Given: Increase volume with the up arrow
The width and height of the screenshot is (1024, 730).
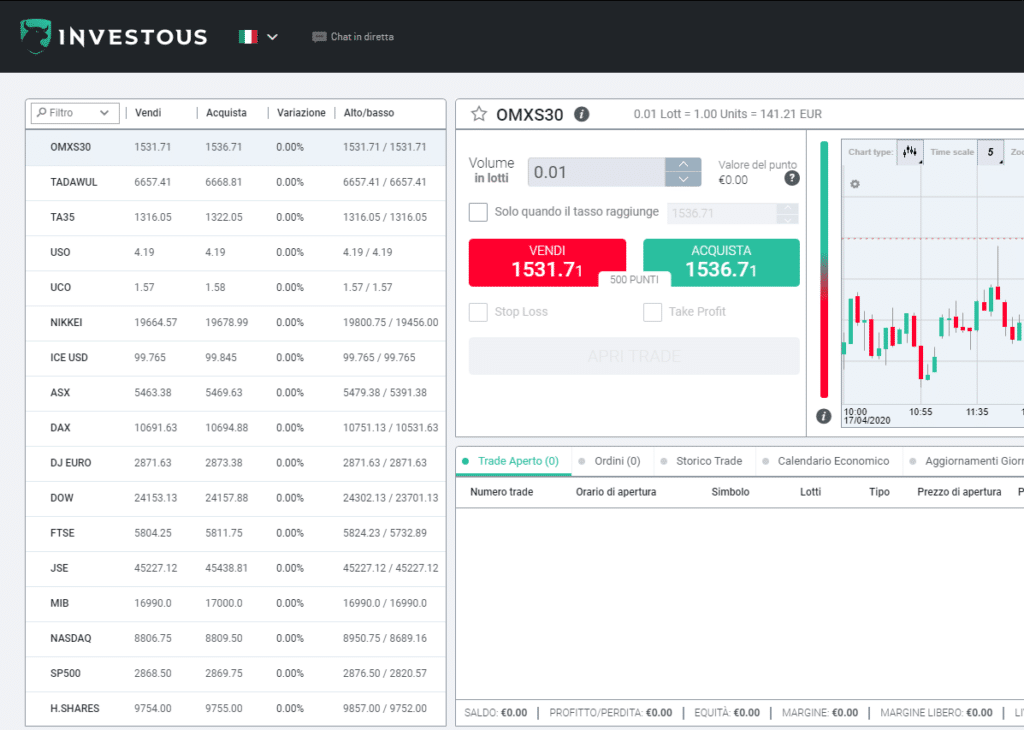Looking at the screenshot, I should tap(683, 165).
